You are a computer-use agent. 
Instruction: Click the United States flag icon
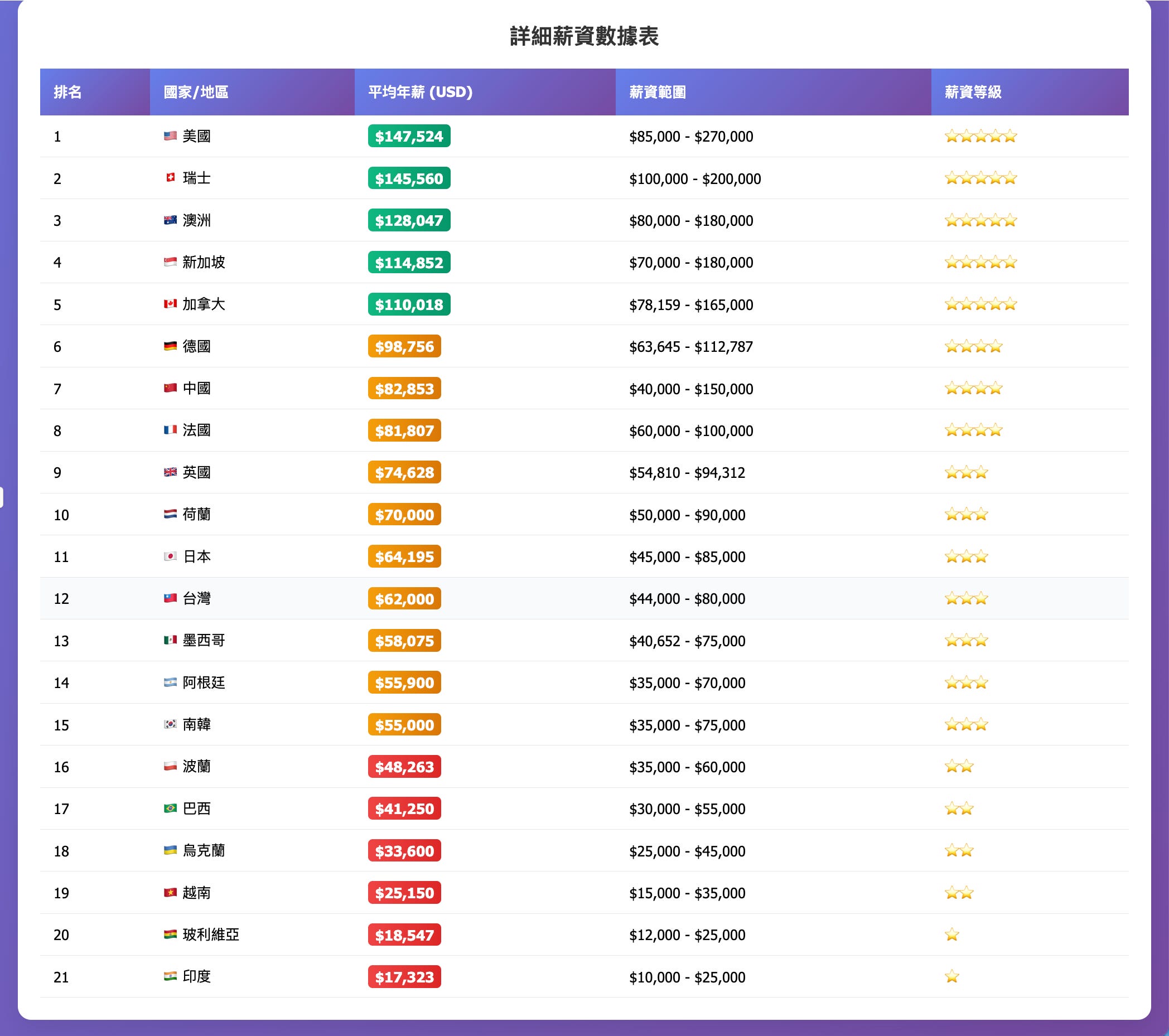tap(170, 136)
